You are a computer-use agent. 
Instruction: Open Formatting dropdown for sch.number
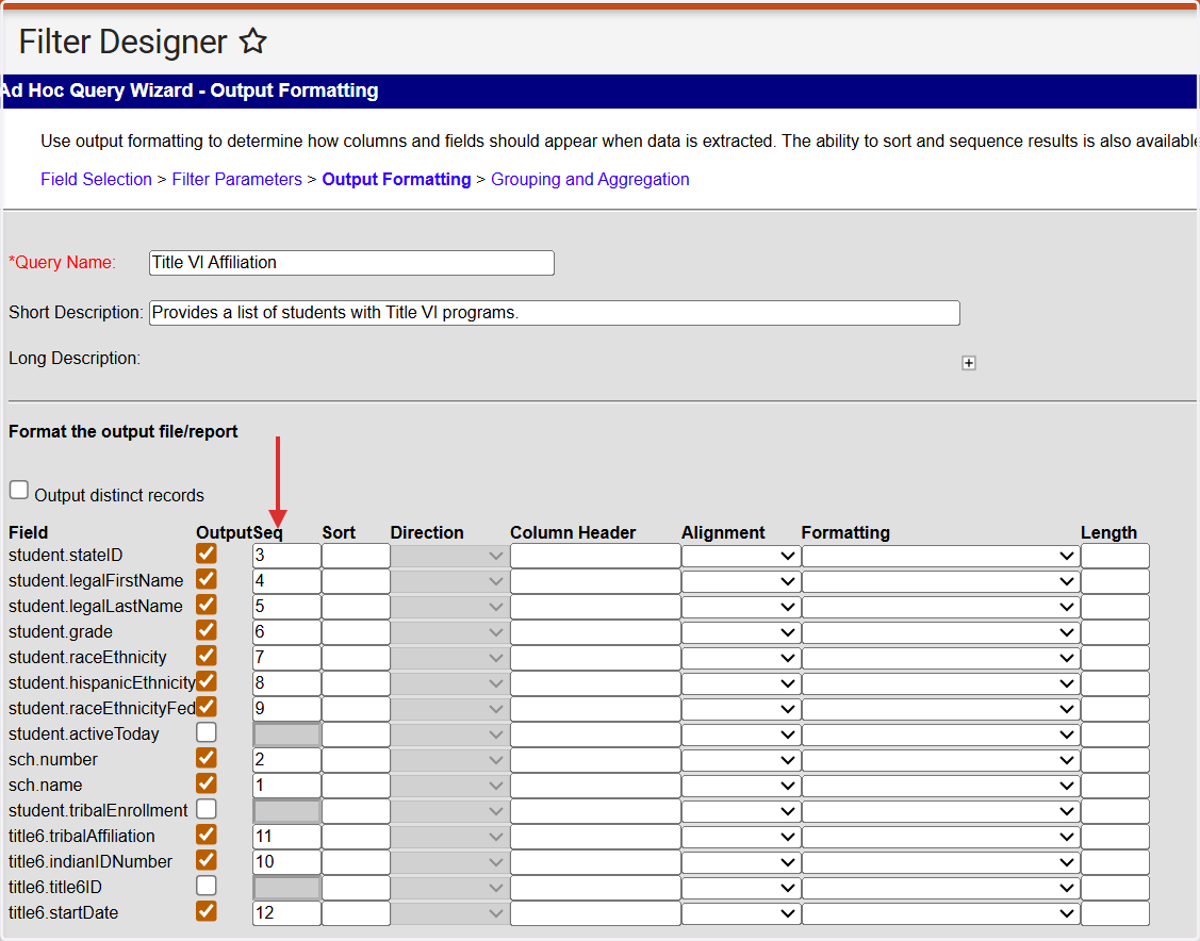pos(940,760)
